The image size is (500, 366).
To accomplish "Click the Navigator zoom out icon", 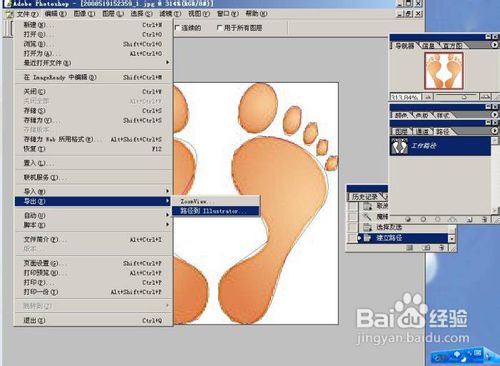I will [428, 97].
